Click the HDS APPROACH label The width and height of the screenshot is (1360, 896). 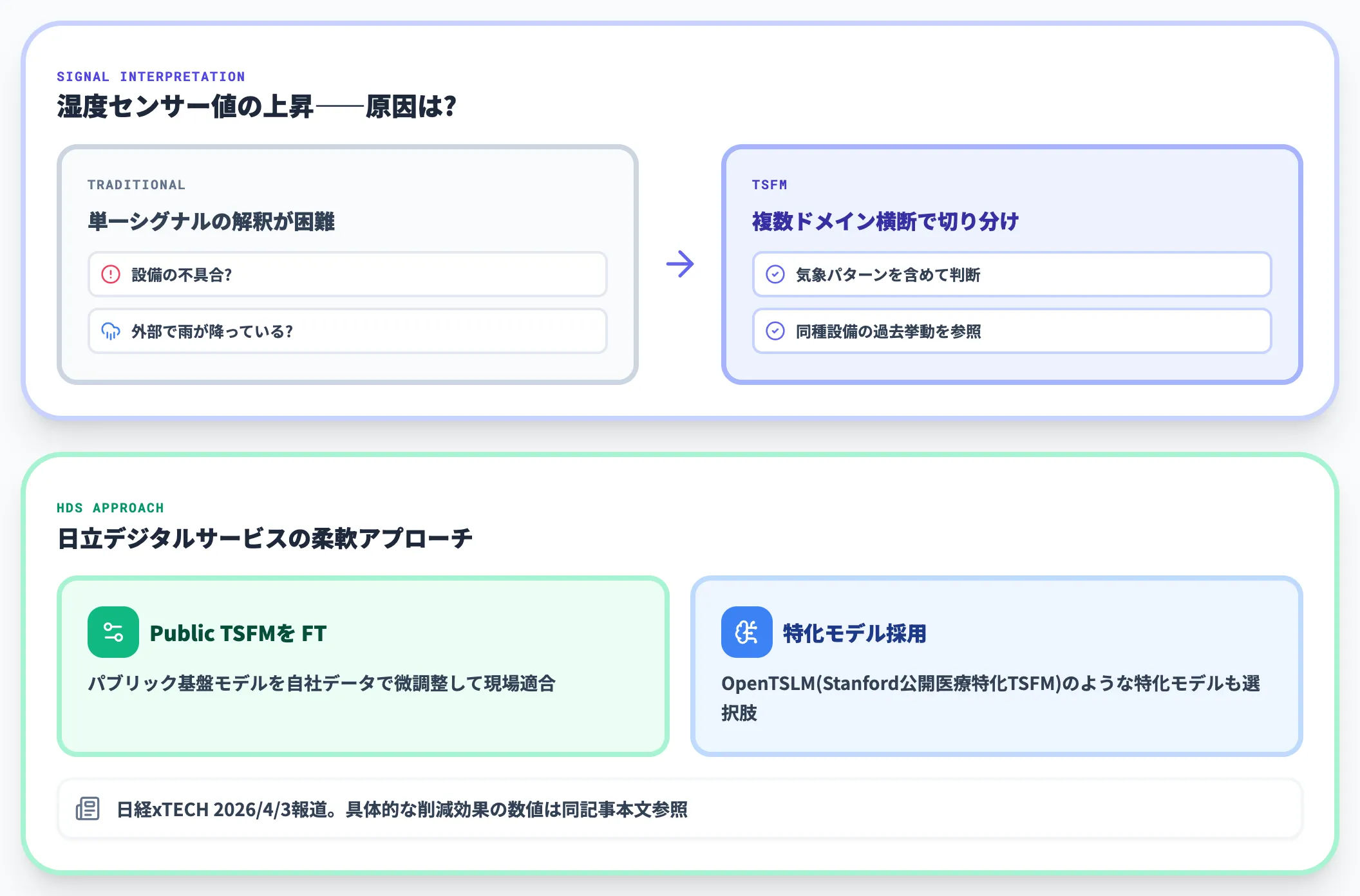(x=110, y=508)
